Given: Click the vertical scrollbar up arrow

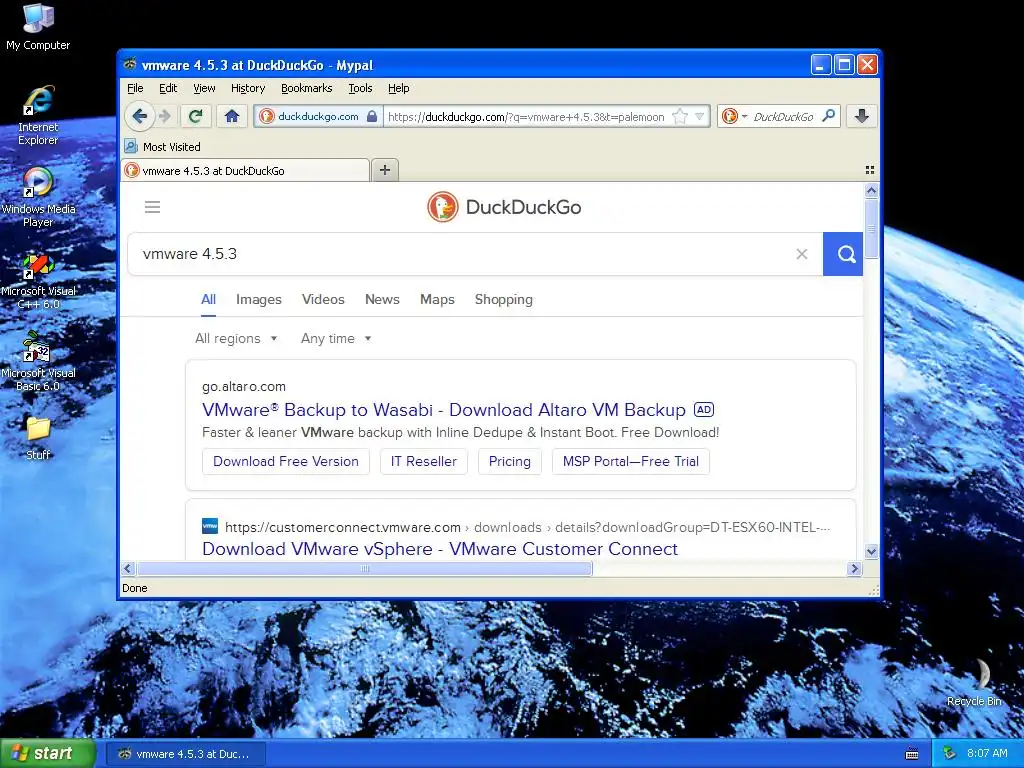Looking at the screenshot, I should 871,191.
